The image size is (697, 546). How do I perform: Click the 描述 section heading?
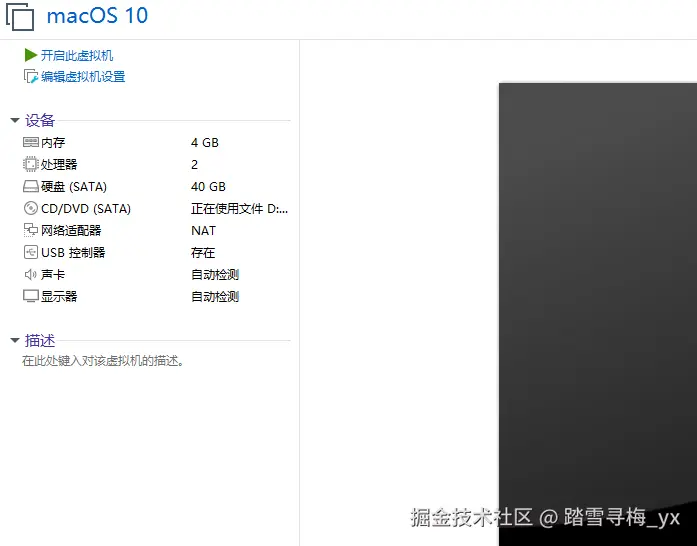pos(40,341)
